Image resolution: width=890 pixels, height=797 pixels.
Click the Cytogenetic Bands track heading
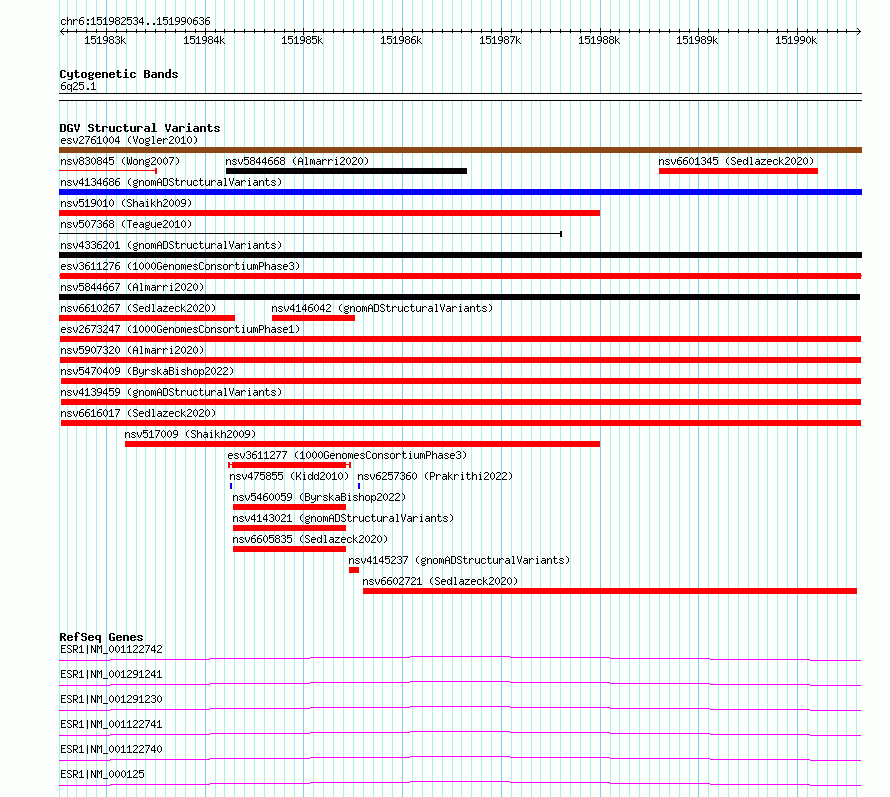(x=119, y=74)
